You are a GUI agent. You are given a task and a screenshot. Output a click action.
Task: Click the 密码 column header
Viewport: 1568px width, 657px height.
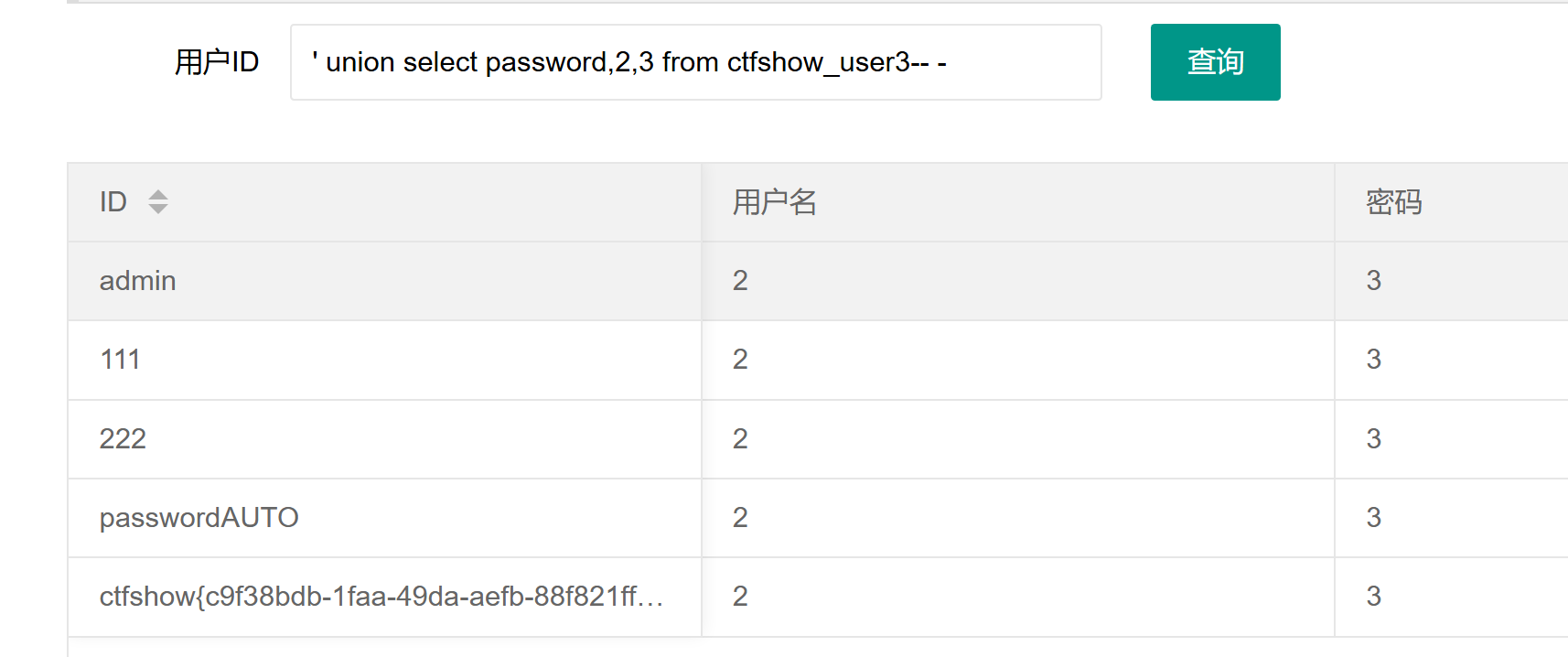pyautogui.click(x=1393, y=202)
